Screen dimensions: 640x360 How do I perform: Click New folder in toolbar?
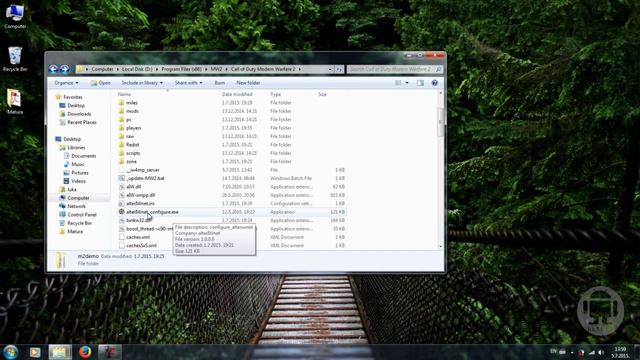coord(248,83)
